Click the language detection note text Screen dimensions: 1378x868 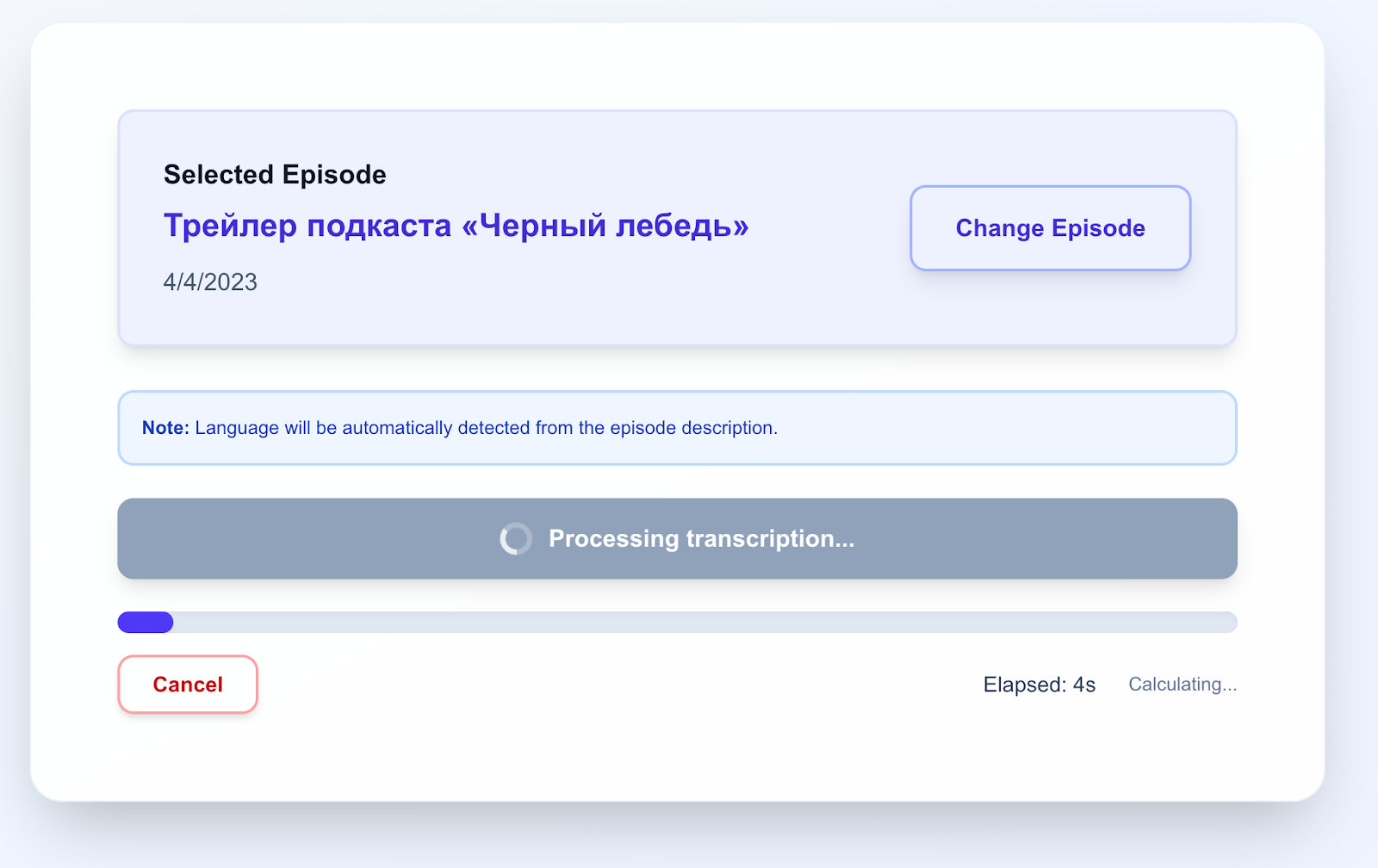tap(485, 427)
